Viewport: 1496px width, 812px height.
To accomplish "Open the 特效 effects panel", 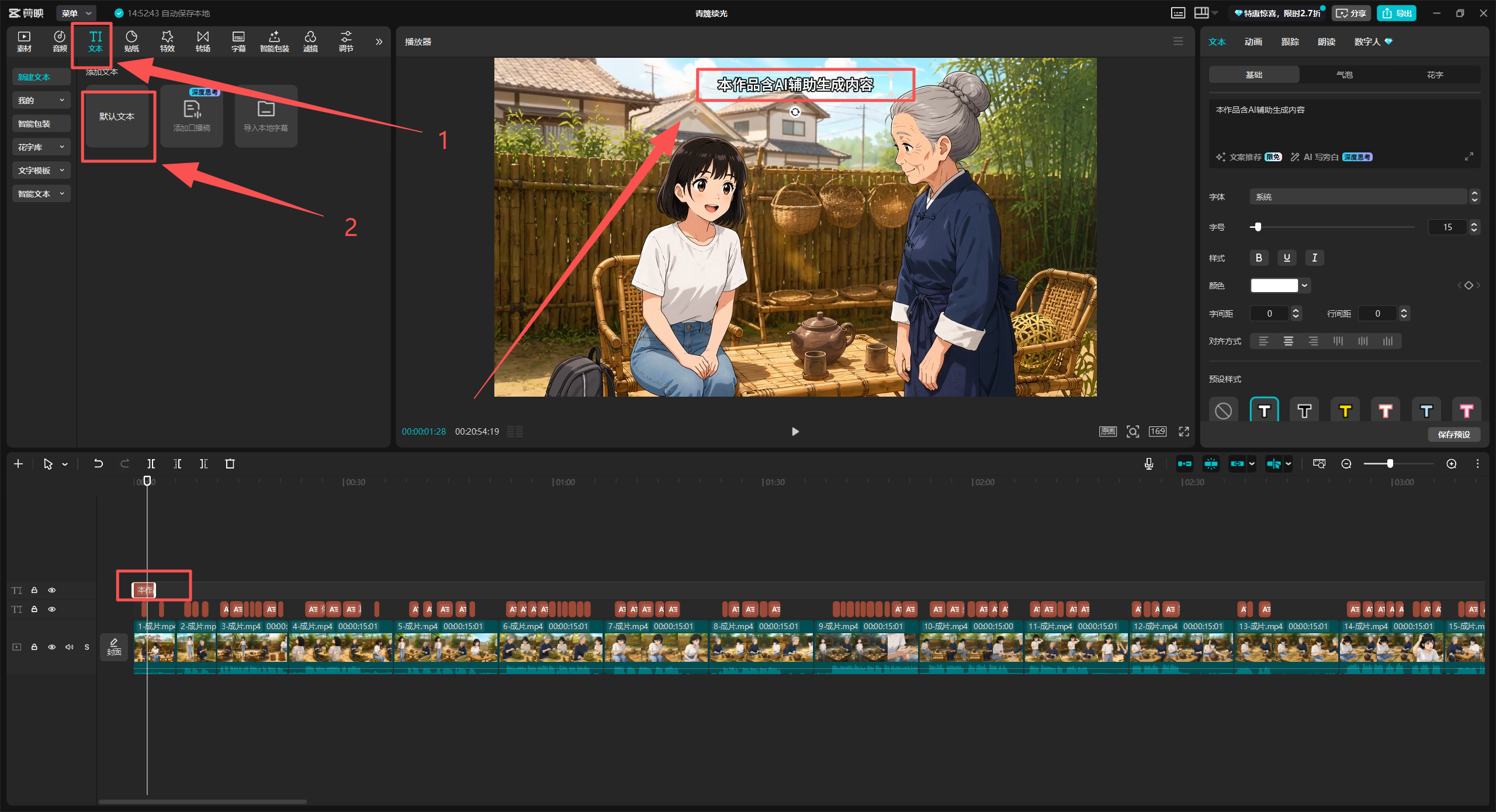I will 167,41.
